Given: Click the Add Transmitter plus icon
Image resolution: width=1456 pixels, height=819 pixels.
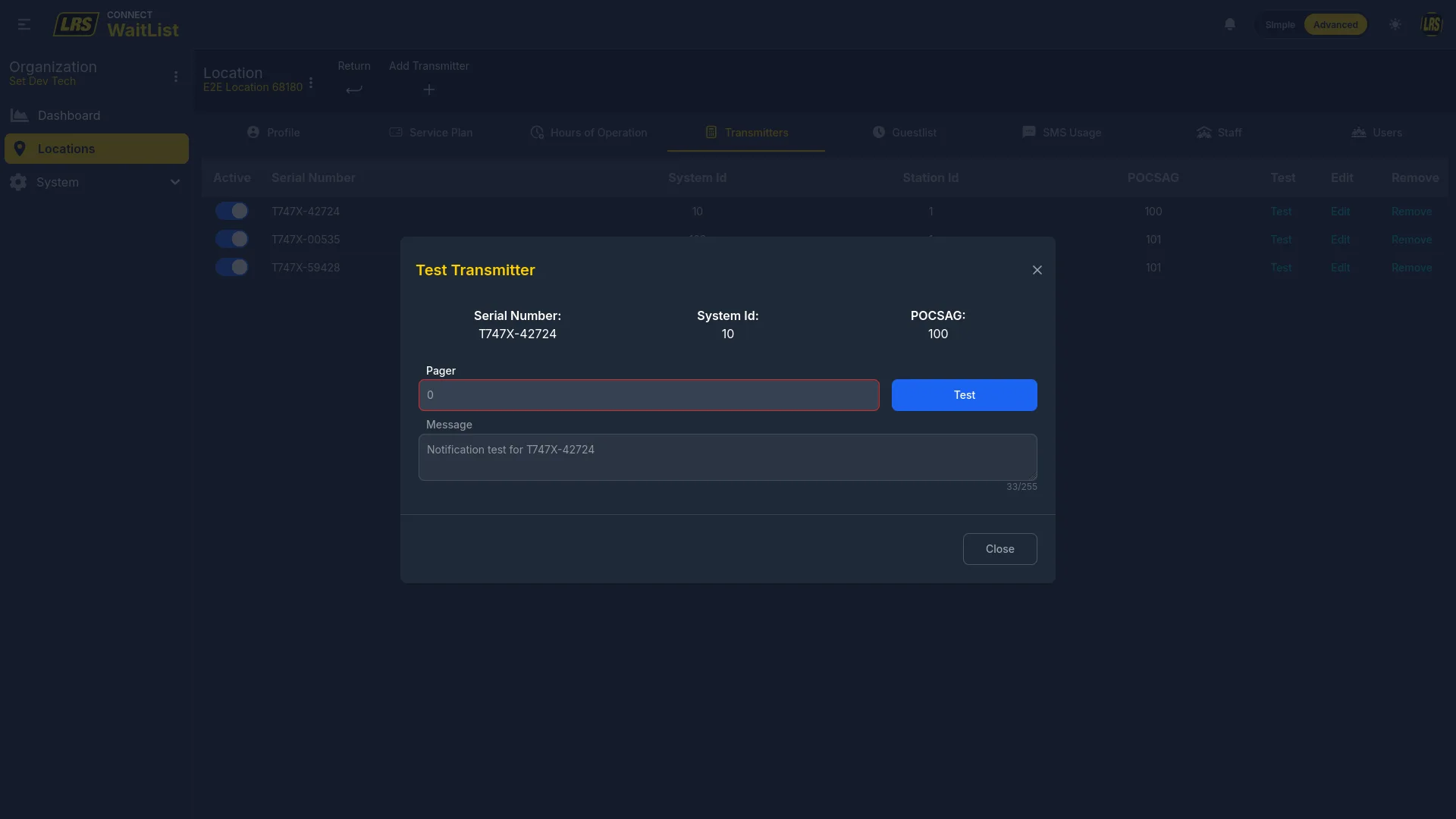Looking at the screenshot, I should [429, 89].
